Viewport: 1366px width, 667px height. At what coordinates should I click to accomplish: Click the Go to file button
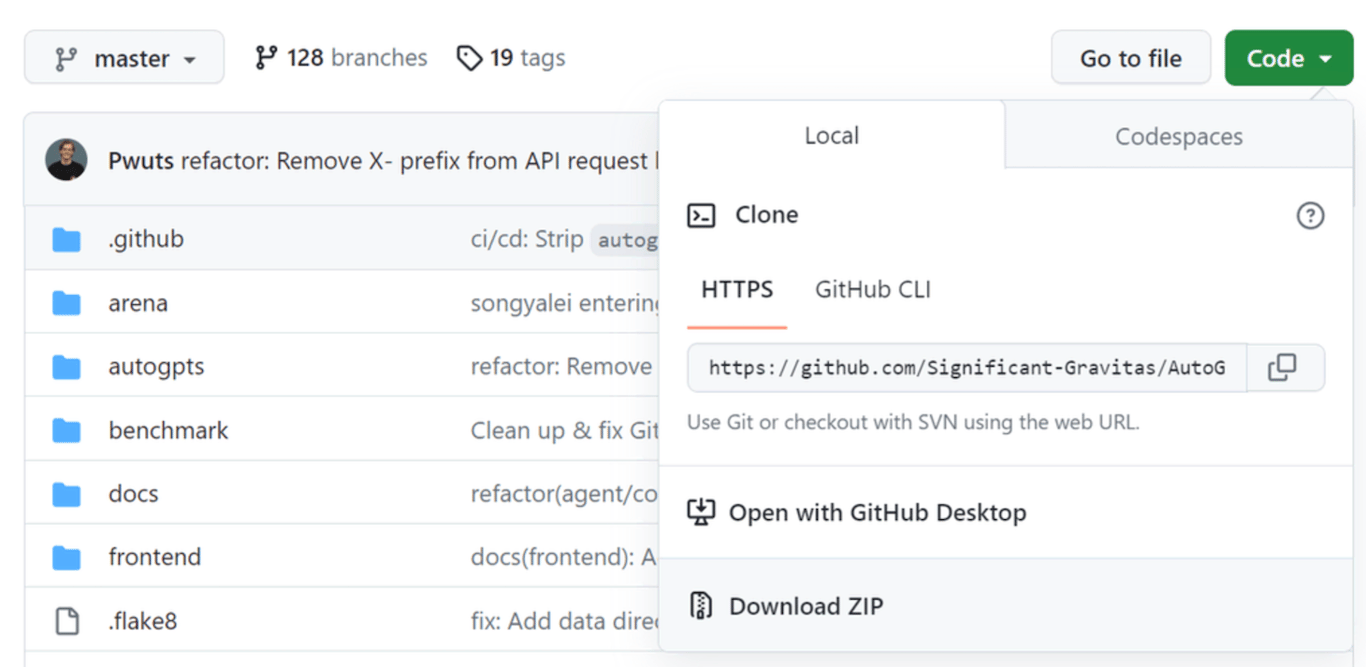coord(1130,57)
